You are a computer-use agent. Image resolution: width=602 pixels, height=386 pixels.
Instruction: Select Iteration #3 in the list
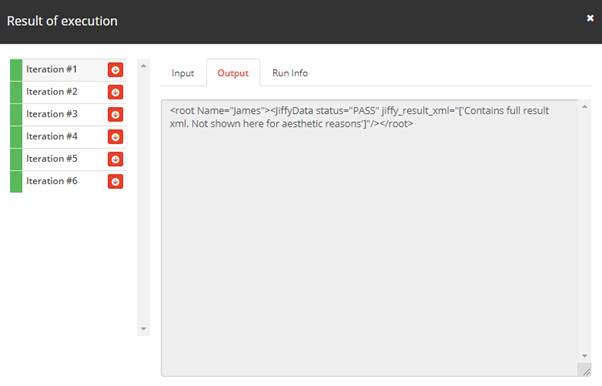coord(68,114)
